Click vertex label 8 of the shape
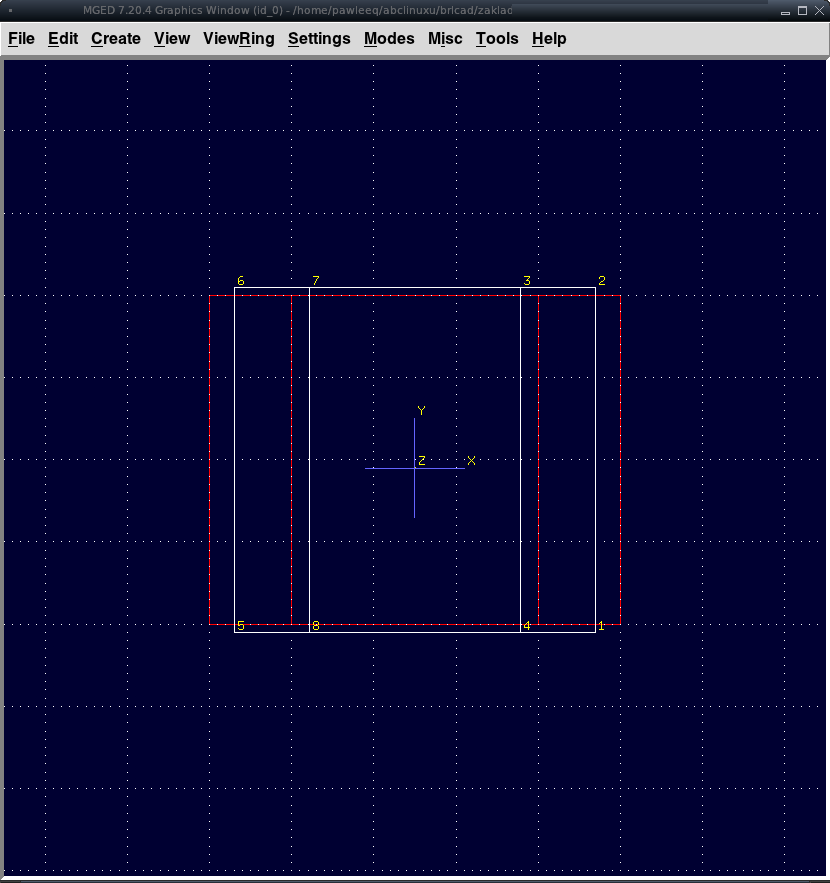Screen dimensions: 830x883 [x=316, y=626]
